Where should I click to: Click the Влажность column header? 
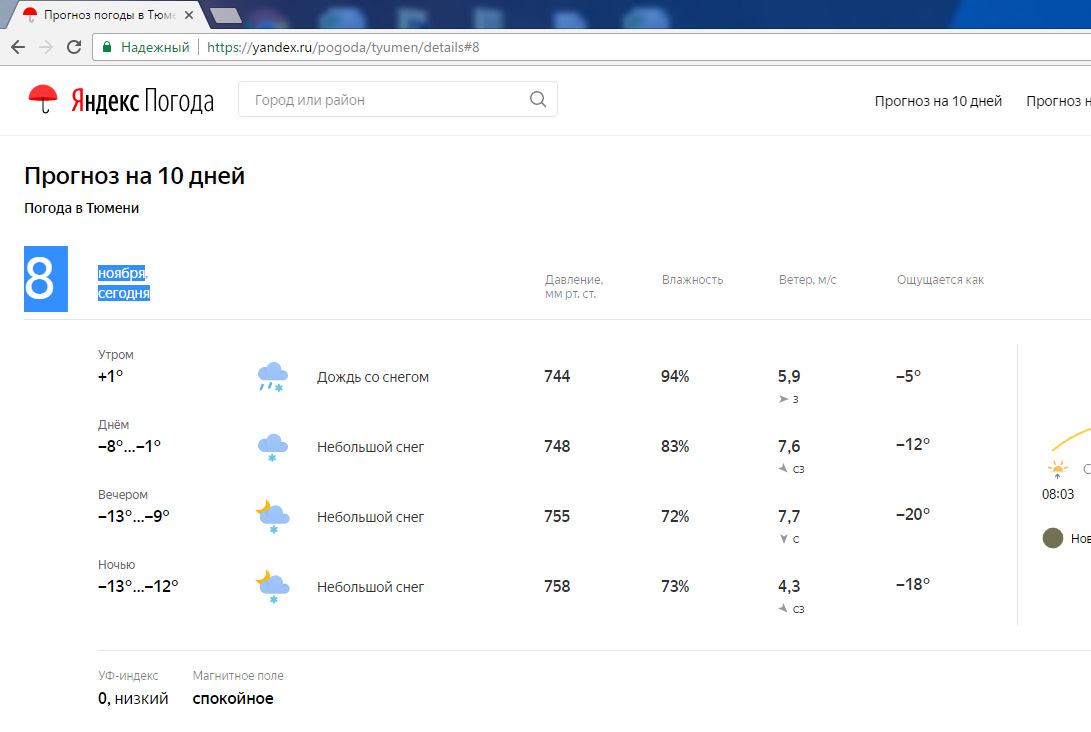(x=692, y=280)
